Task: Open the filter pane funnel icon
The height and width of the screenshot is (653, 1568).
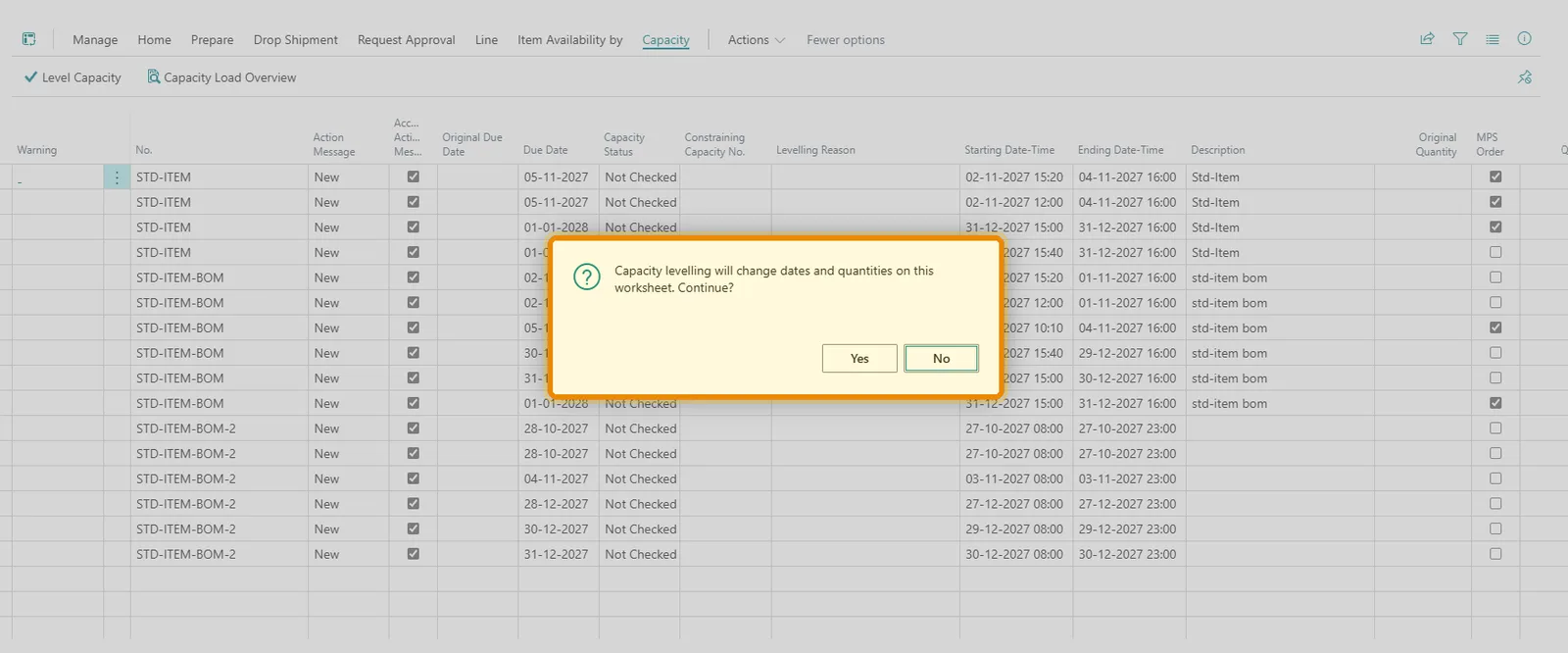Action: 1460,39
